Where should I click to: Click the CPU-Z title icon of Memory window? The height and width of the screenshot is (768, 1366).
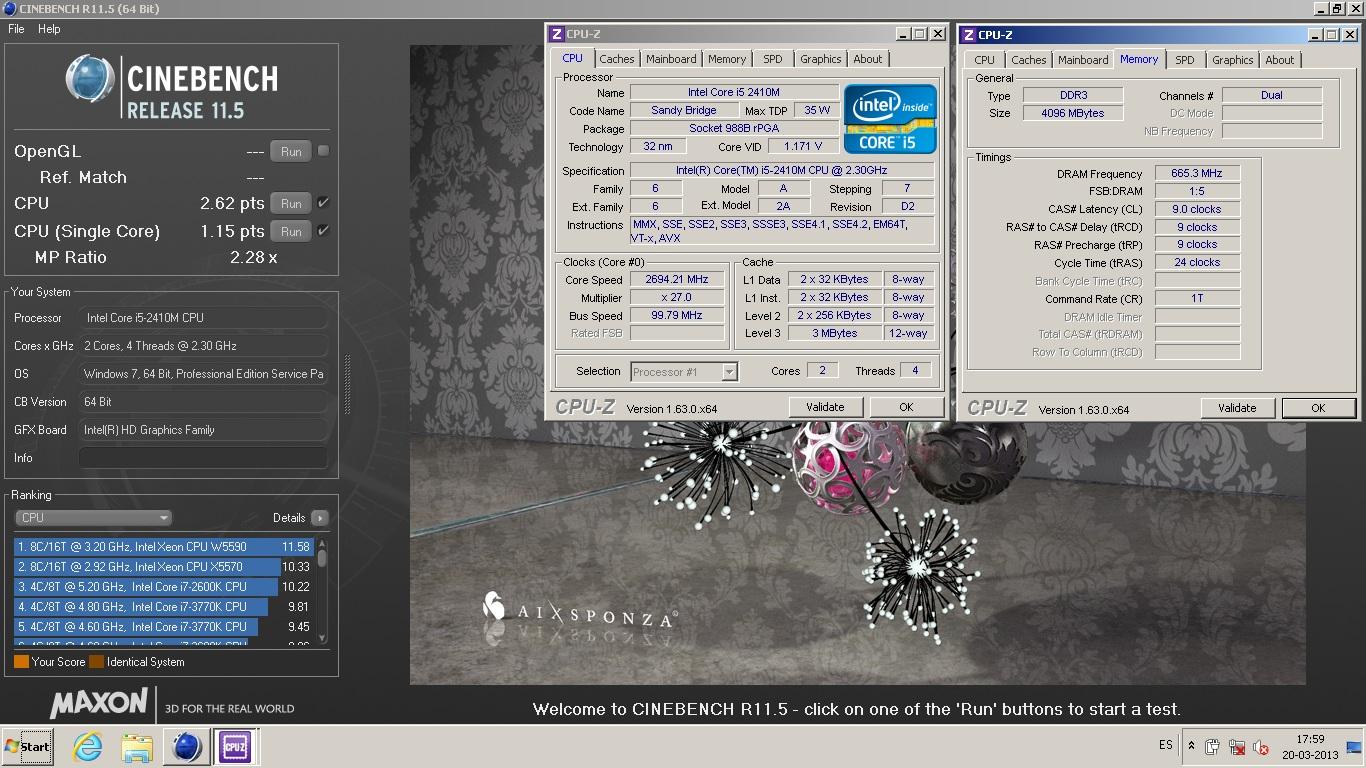pyautogui.click(x=968, y=34)
